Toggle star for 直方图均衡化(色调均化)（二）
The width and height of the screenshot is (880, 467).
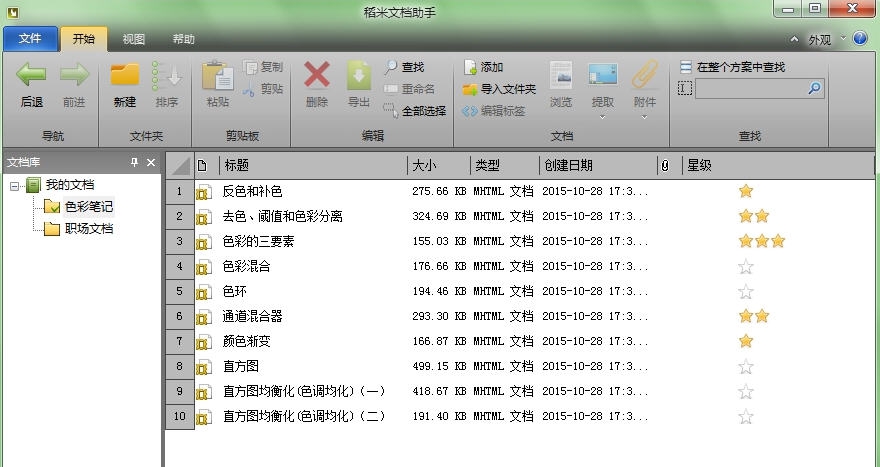(x=745, y=416)
